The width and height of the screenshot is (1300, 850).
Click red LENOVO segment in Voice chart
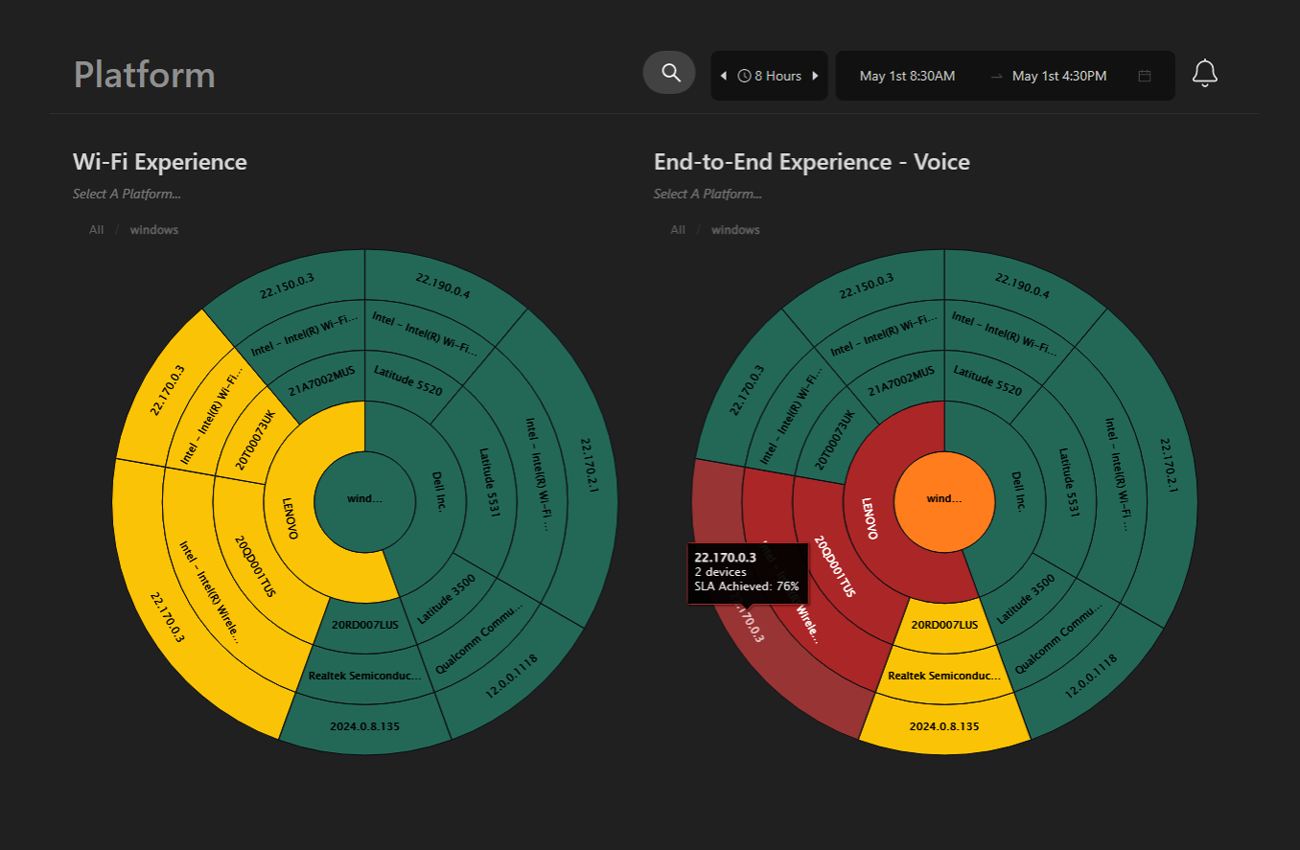(x=868, y=518)
